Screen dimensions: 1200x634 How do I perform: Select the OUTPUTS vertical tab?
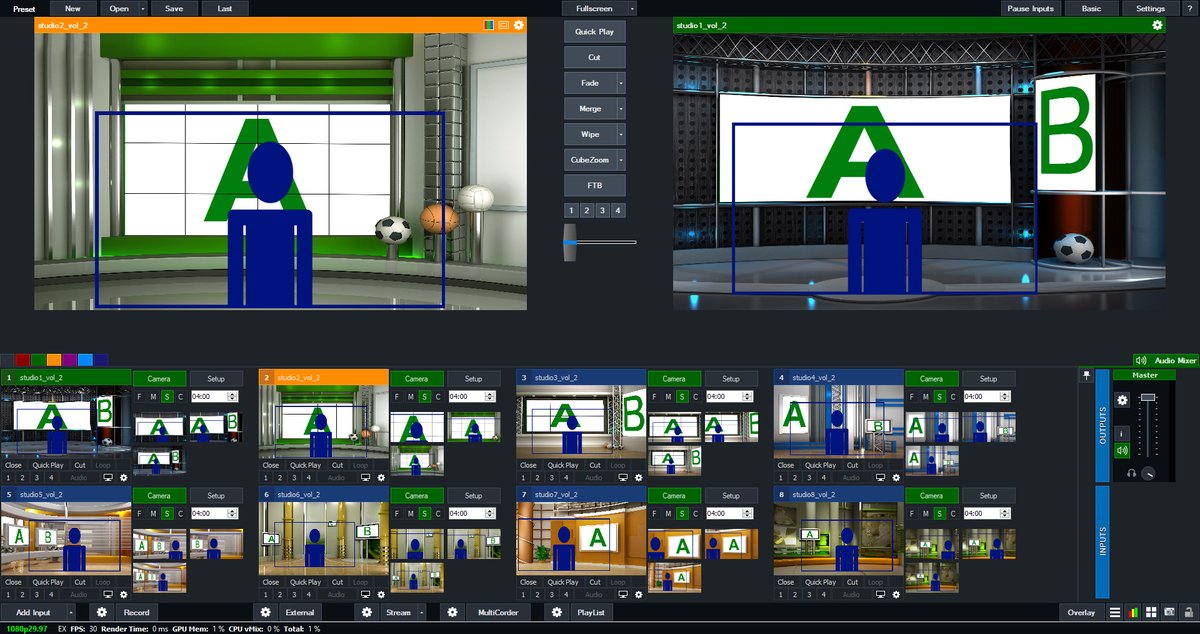1103,425
